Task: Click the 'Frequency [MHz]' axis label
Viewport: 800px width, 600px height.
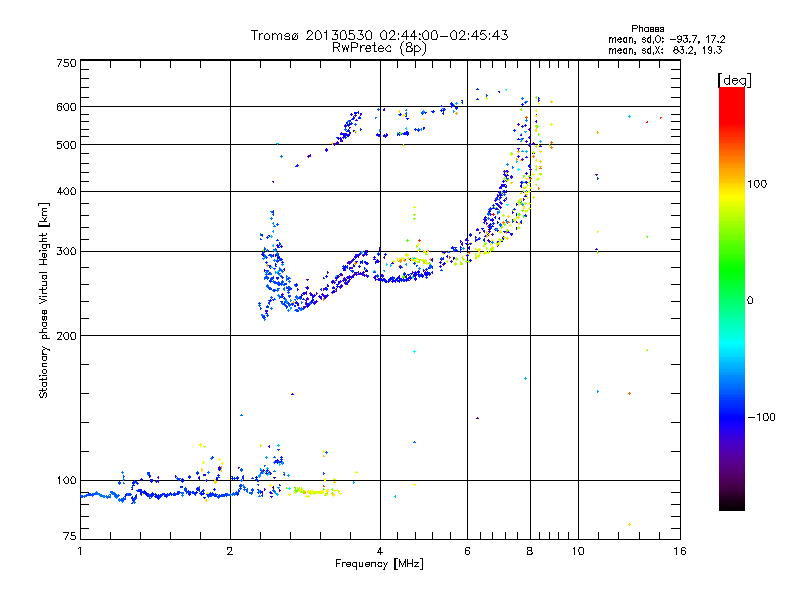Action: 379,564
